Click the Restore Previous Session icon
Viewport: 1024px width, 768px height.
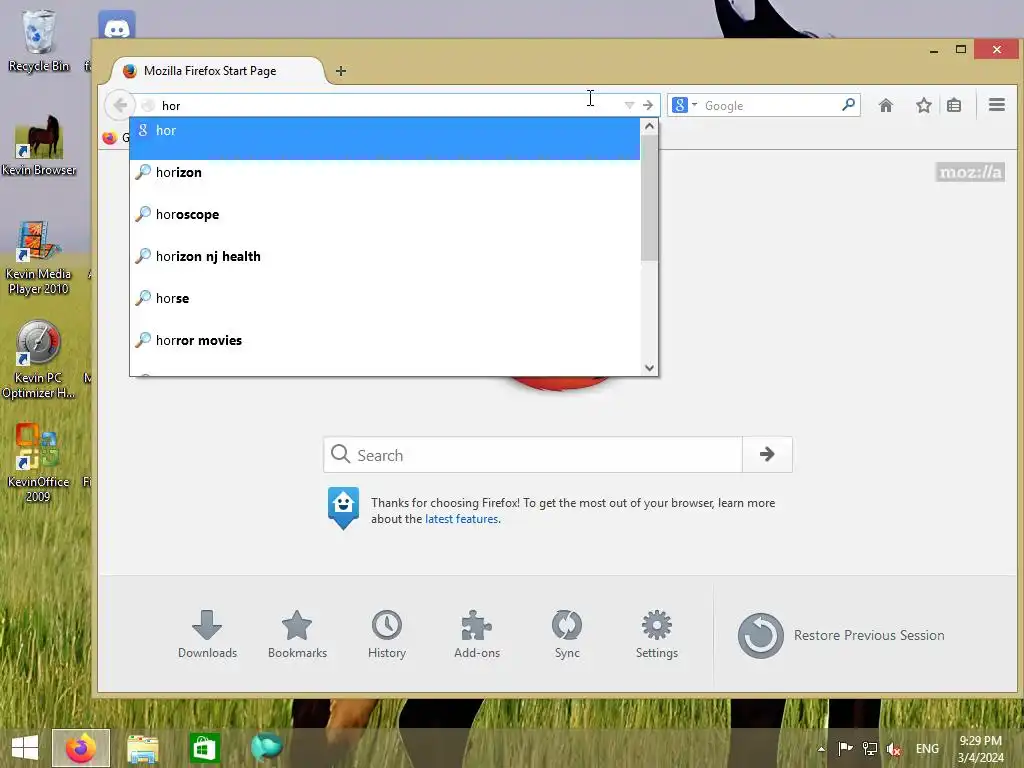click(760, 635)
